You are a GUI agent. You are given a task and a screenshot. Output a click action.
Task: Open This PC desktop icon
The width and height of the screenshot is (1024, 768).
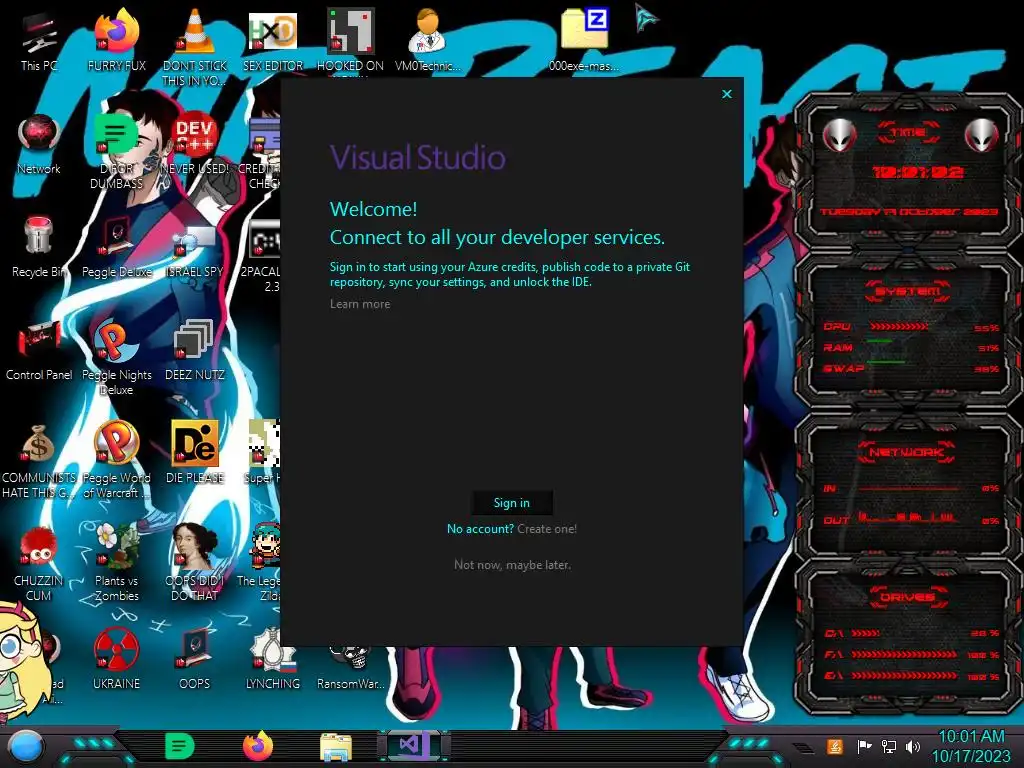tap(39, 42)
